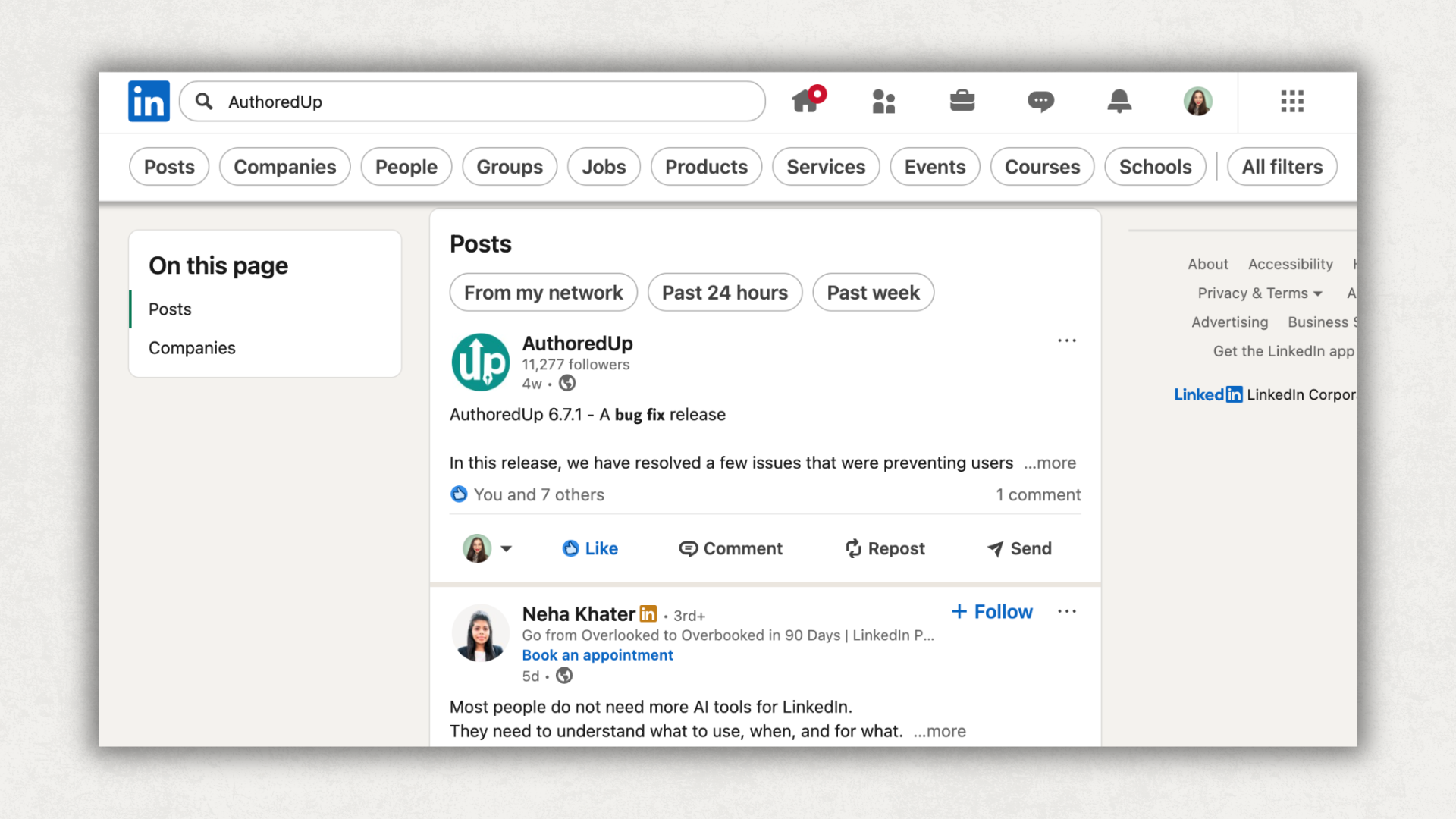
Task: Expand the Privacy & Terms dropdown
Action: tap(1260, 293)
